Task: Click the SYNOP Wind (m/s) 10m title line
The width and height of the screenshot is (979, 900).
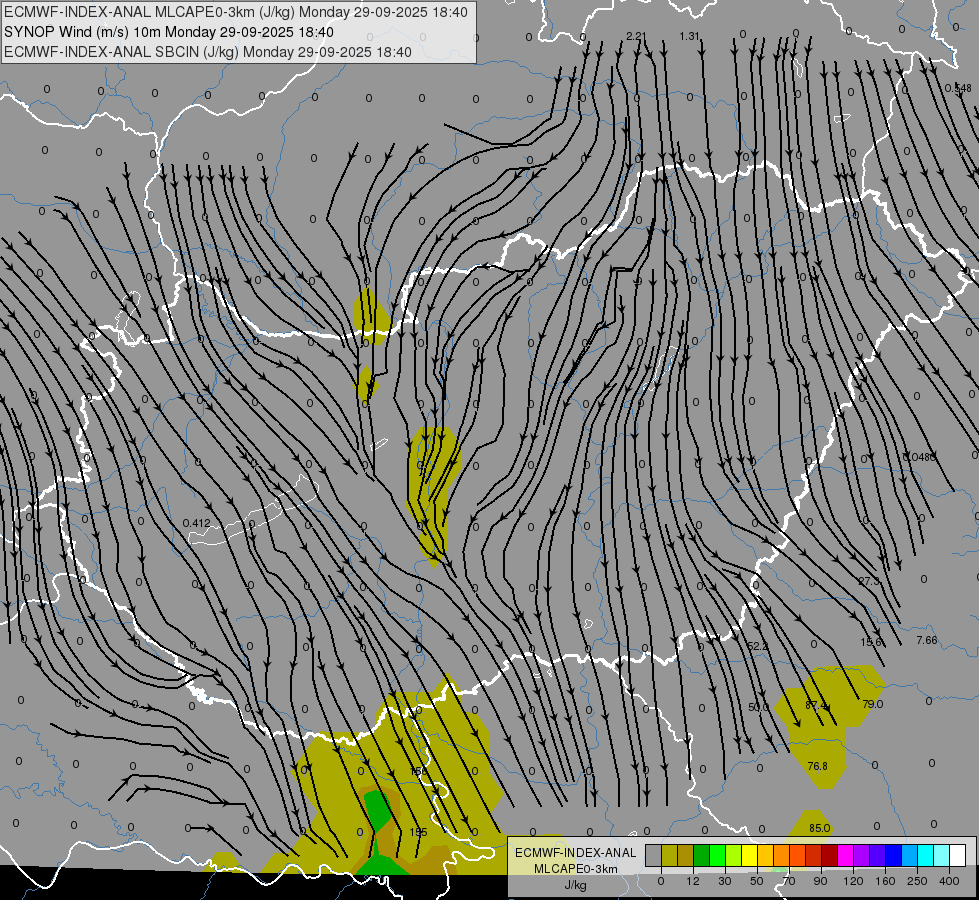Action: (169, 32)
